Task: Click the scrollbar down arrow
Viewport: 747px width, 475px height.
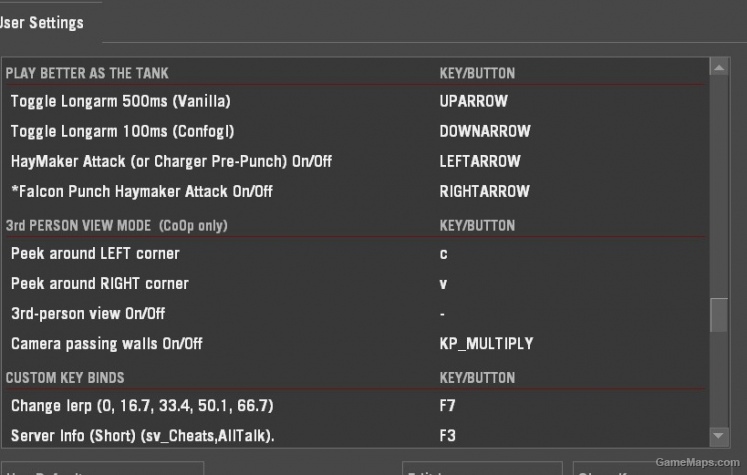Action: 718,435
